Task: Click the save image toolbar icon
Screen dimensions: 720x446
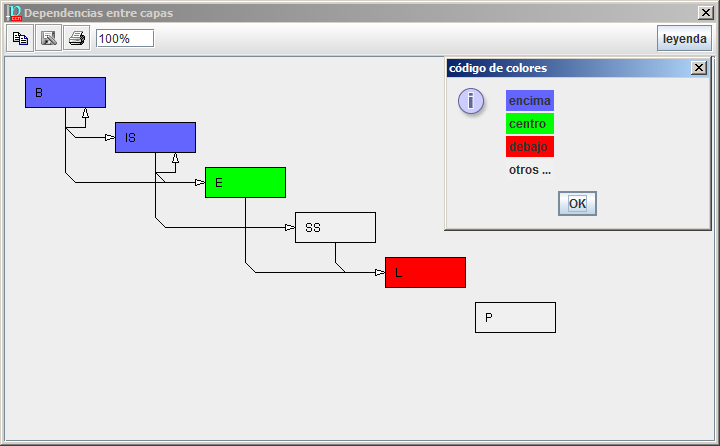Action: tap(48, 38)
